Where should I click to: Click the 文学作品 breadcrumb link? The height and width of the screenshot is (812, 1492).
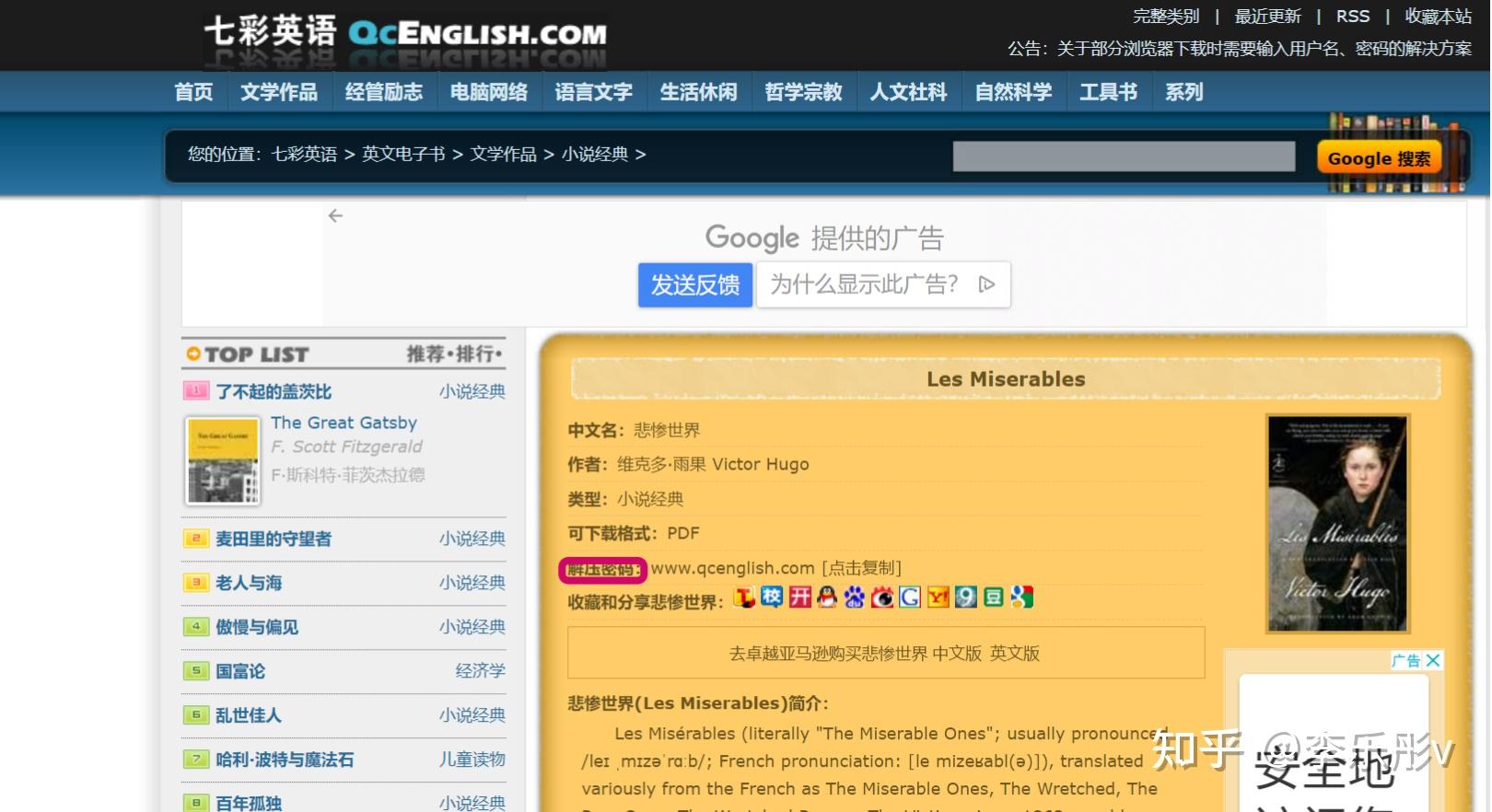pyautogui.click(x=504, y=155)
